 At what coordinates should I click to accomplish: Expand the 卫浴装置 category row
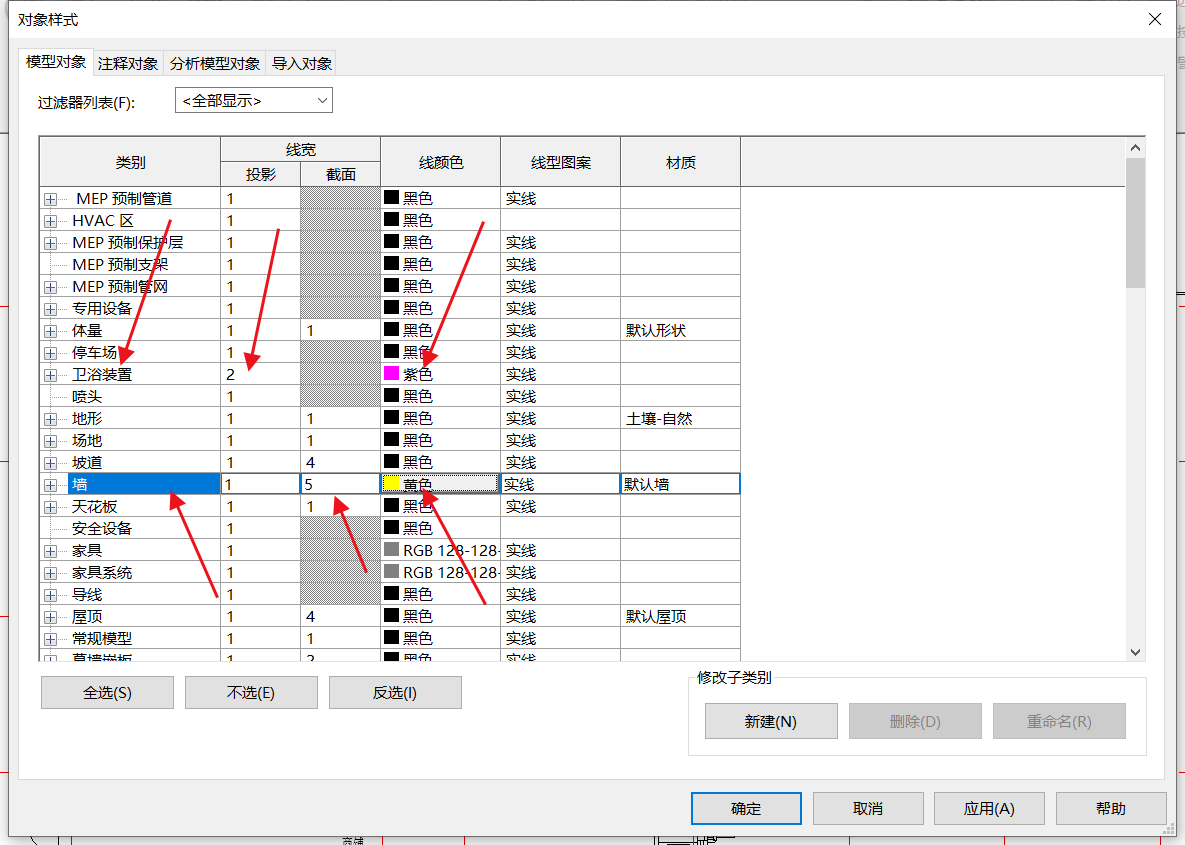(x=50, y=375)
